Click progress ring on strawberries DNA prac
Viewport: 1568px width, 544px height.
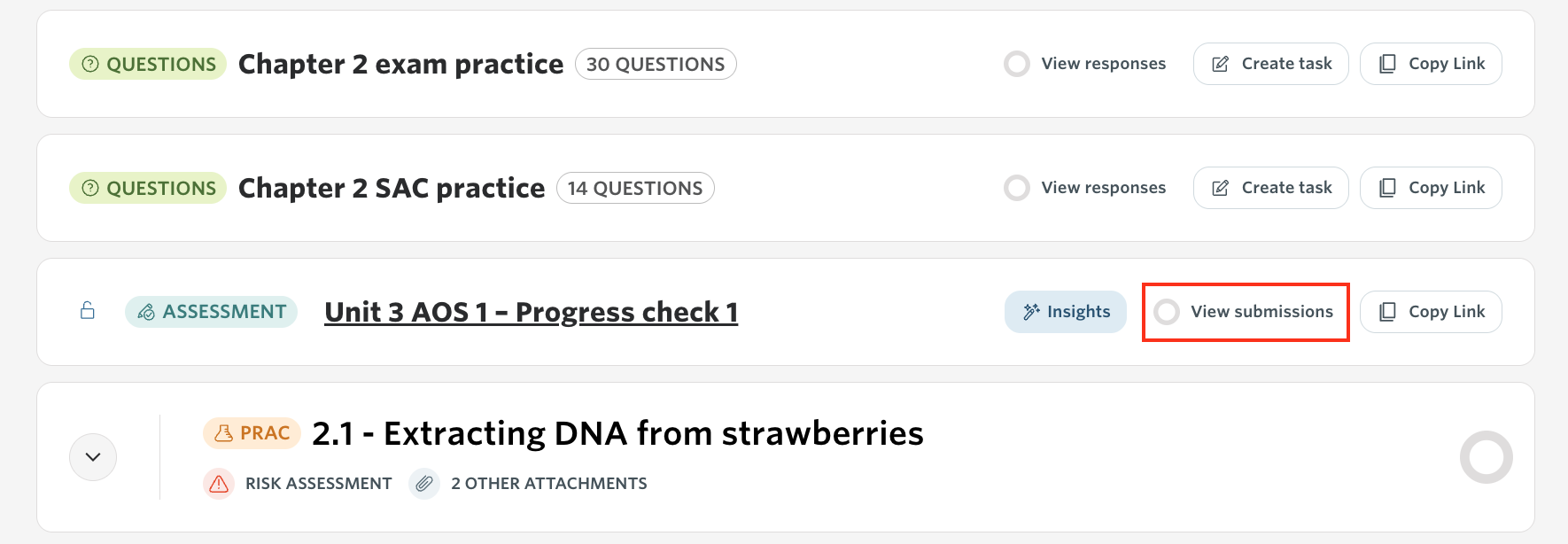click(x=1486, y=457)
